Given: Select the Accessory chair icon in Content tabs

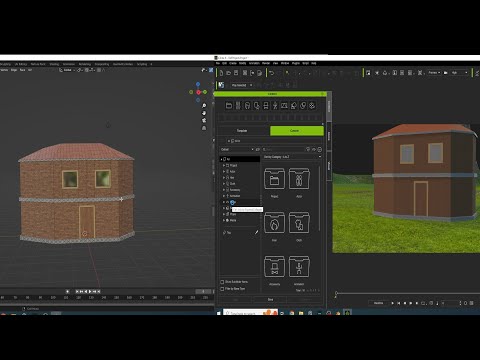Looking at the screenshot, I should coord(266,106).
